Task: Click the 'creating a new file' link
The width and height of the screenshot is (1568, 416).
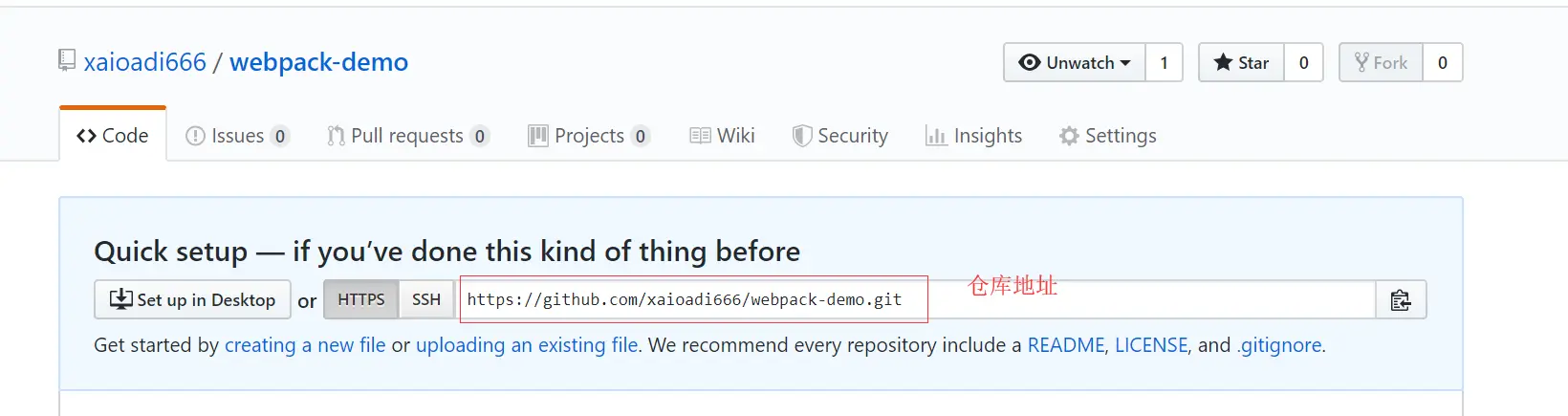Action: click(x=305, y=345)
